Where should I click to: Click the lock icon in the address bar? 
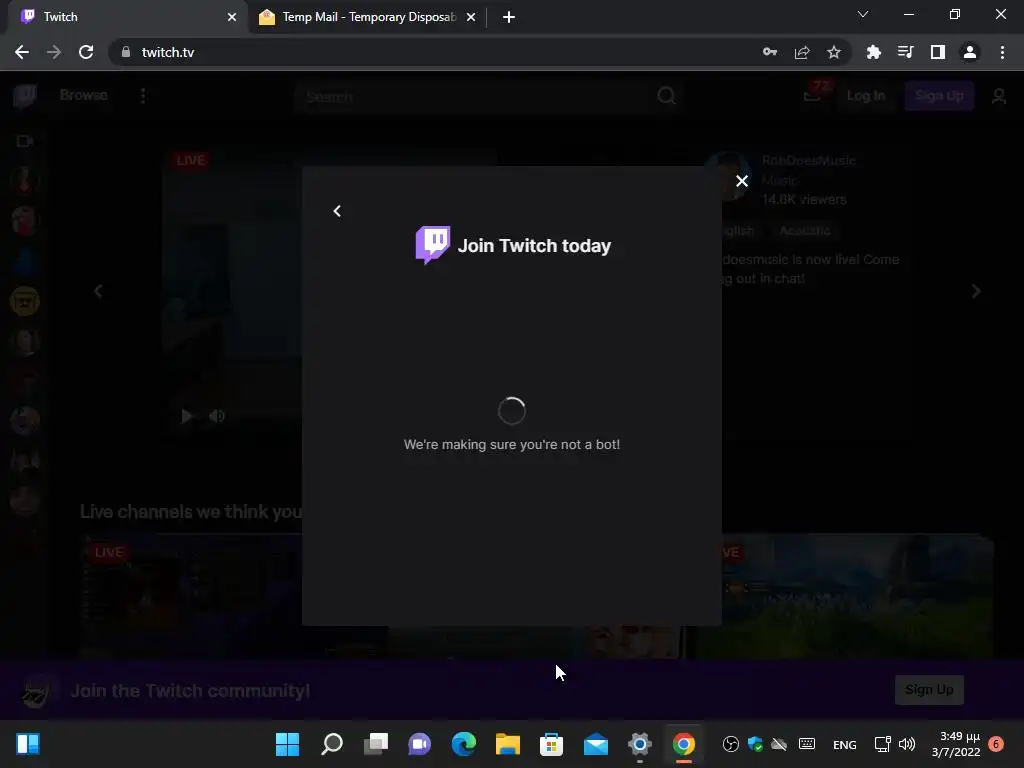click(x=126, y=52)
